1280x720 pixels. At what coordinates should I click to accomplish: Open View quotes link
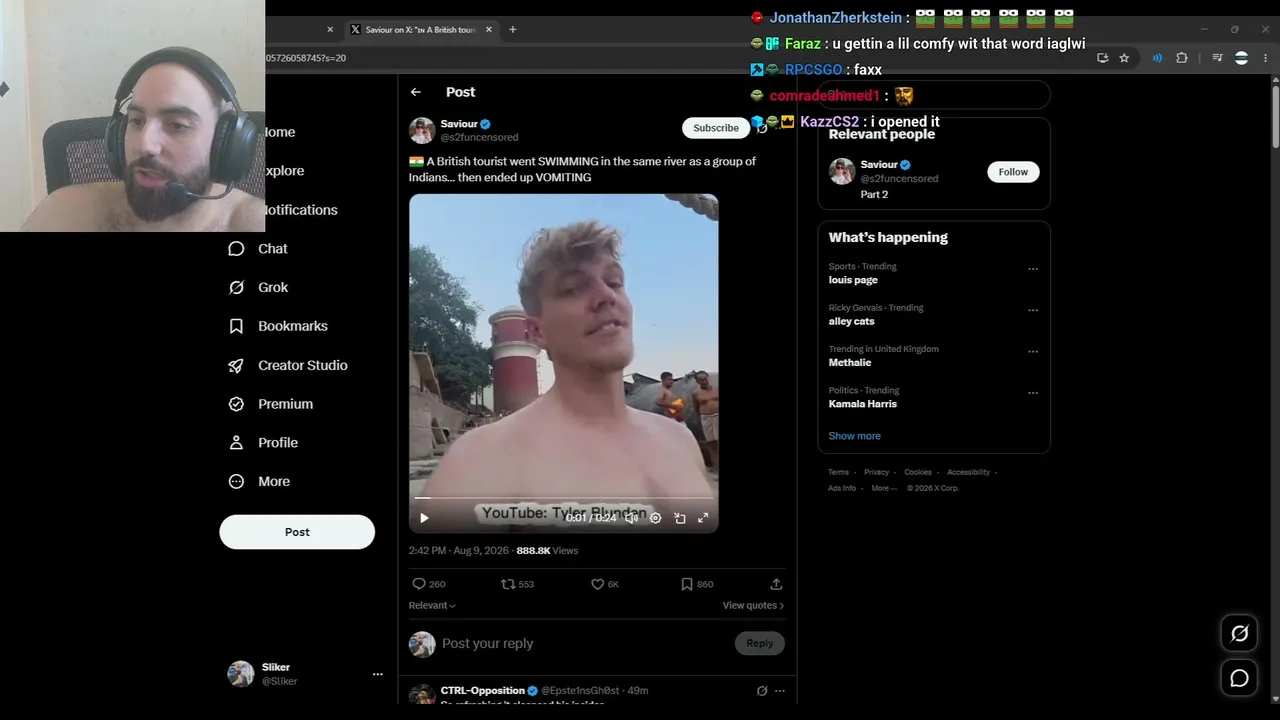click(x=753, y=605)
